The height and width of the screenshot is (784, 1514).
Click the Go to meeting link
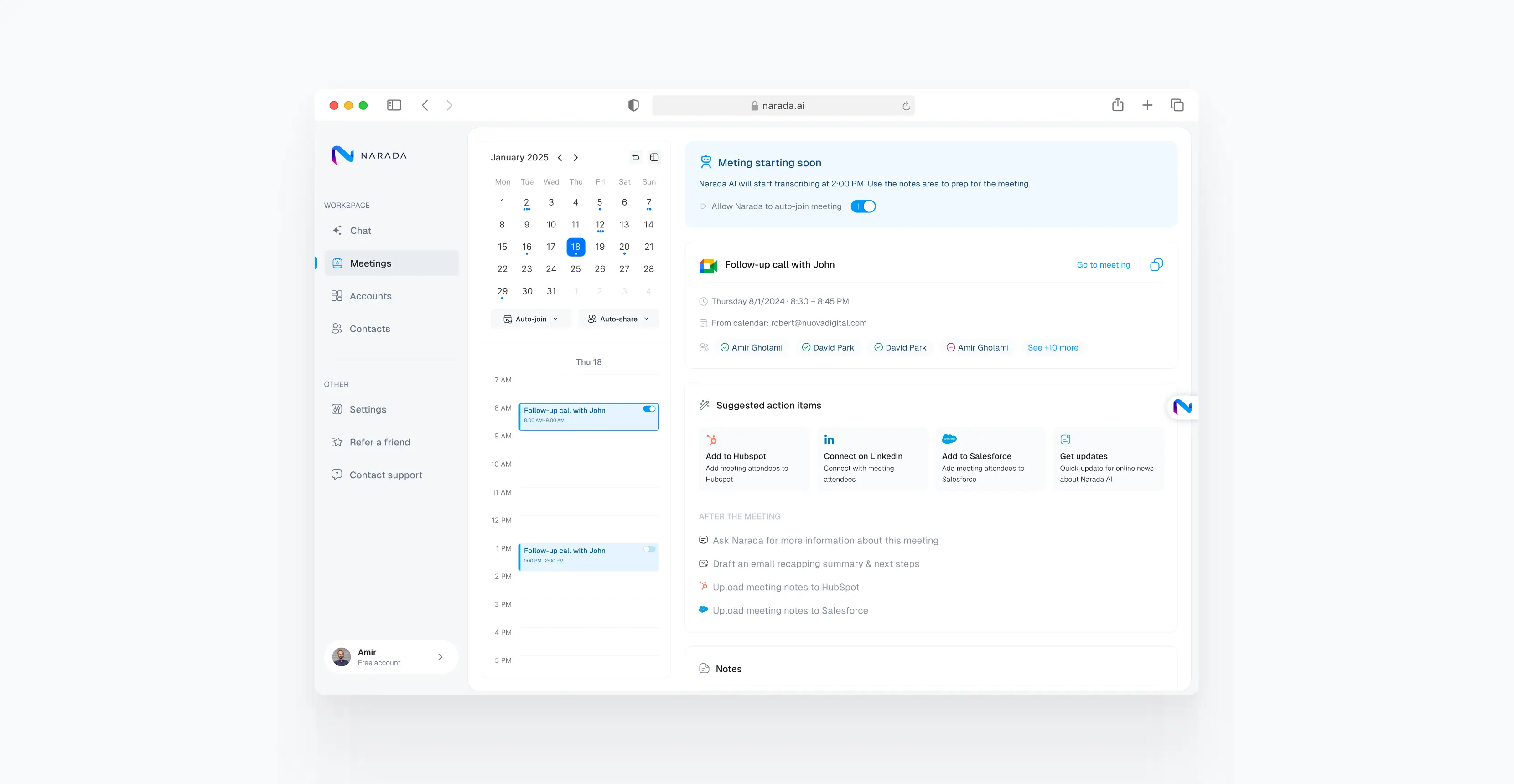pos(1103,265)
